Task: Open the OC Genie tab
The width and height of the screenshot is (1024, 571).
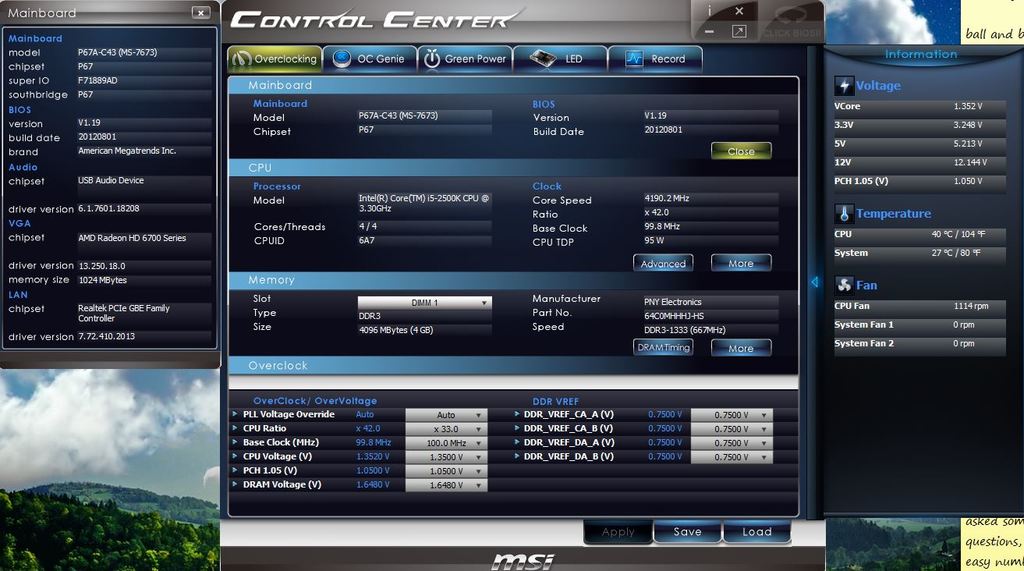Action: pos(370,59)
